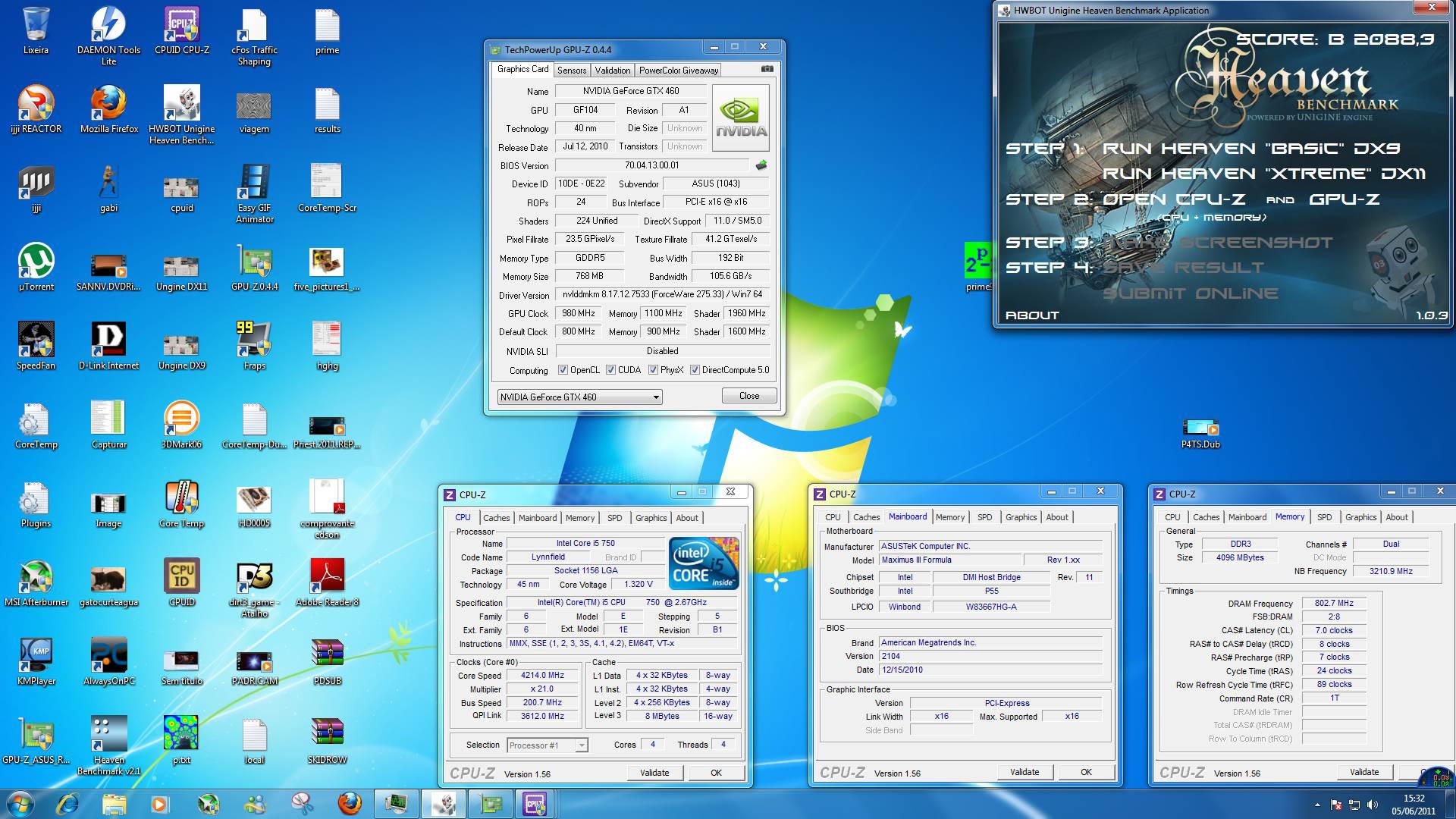The width and height of the screenshot is (1456, 819).
Task: Click Driver Version field in GPU-Z
Action: pyautogui.click(x=662, y=294)
